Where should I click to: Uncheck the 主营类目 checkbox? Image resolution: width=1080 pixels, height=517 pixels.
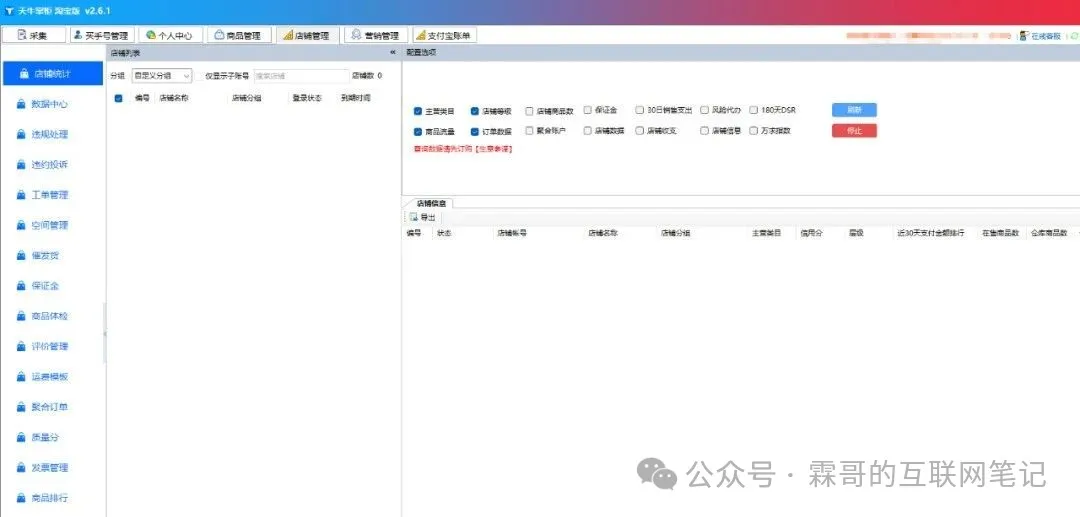click(418, 111)
